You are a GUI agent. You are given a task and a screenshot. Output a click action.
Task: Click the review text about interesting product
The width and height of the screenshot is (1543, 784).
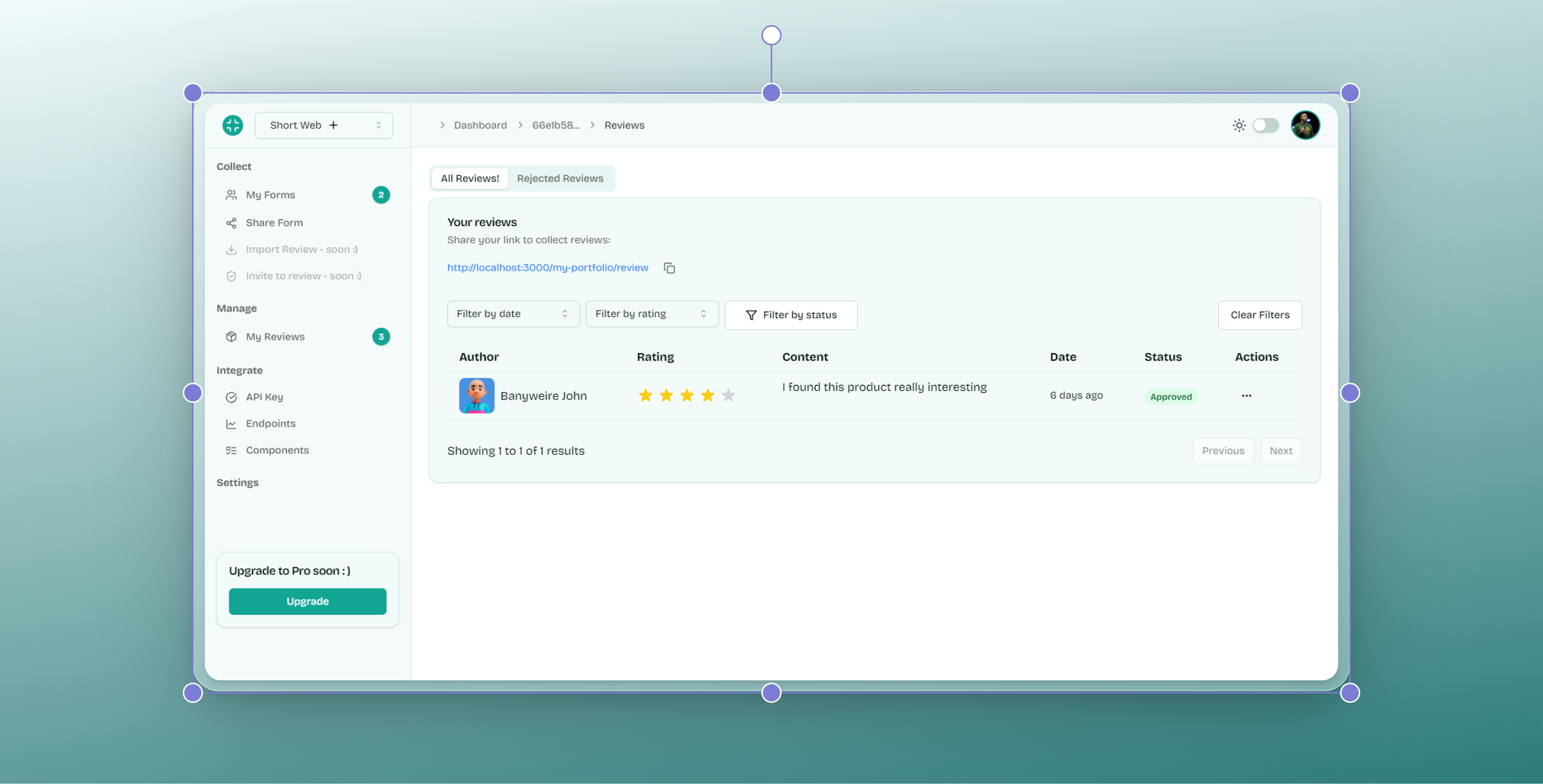[x=884, y=388]
